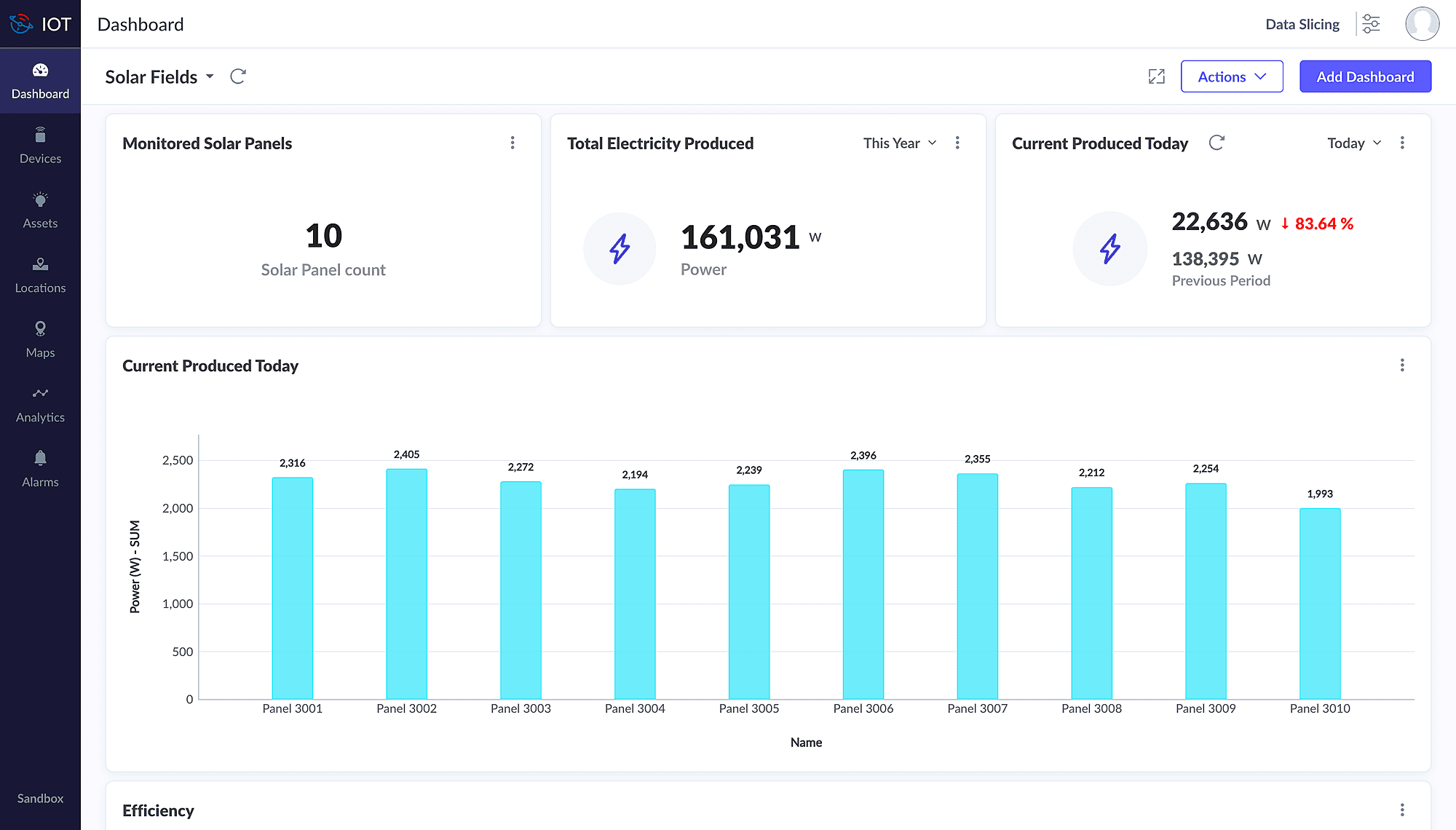The image size is (1456, 830).
Task: Open the user profile avatar
Action: click(x=1422, y=24)
